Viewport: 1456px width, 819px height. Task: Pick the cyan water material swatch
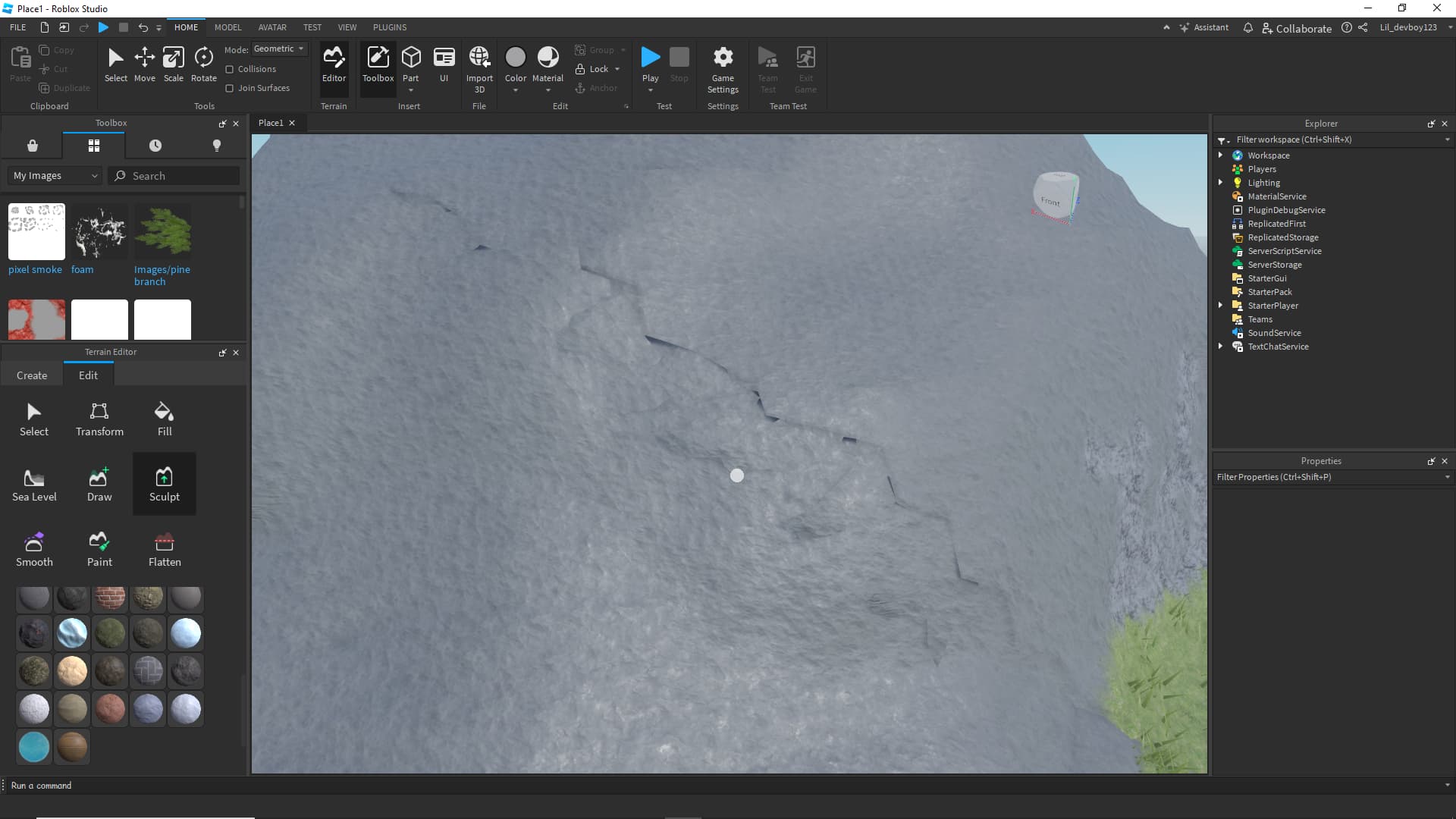(x=34, y=747)
